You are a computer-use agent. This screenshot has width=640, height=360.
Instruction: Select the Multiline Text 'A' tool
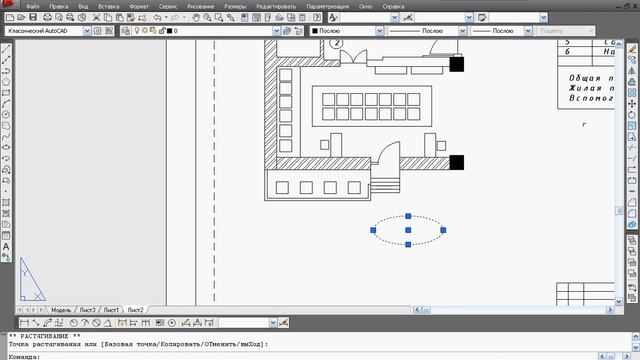(x=6, y=247)
